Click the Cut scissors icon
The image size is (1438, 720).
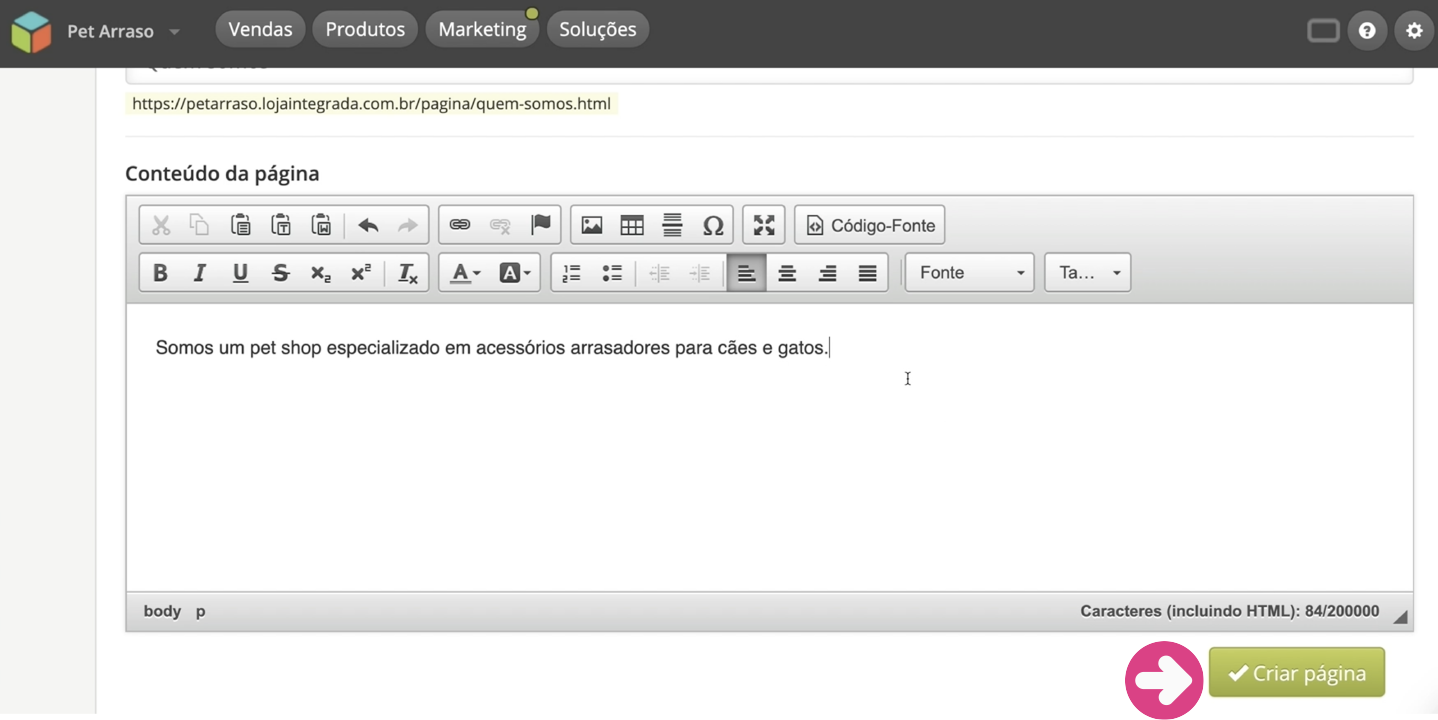coord(160,225)
